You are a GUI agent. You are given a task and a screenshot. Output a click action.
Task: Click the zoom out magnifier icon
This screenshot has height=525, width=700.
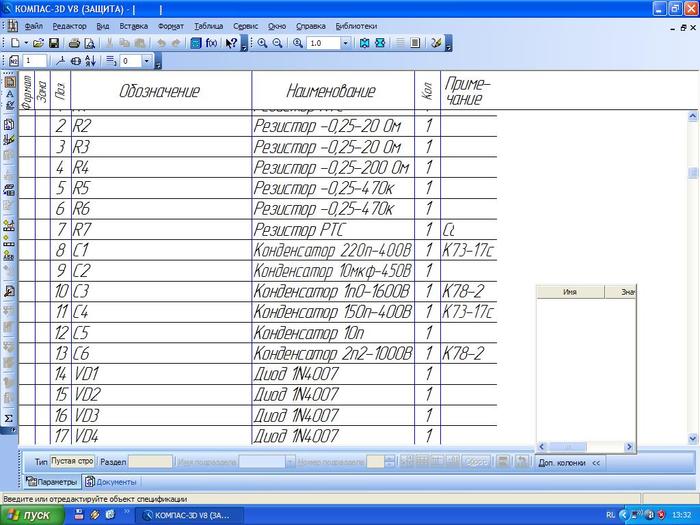point(278,44)
